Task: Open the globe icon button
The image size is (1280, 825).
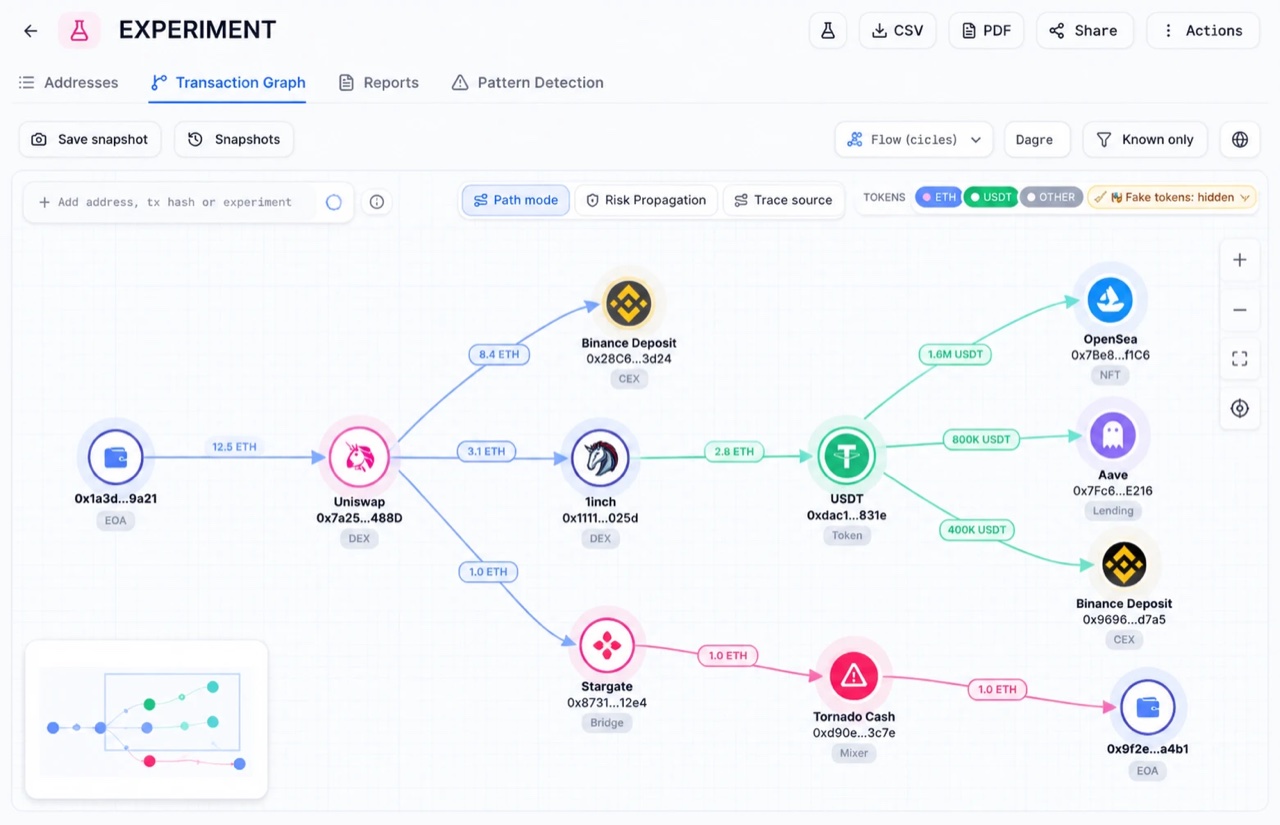Action: click(1240, 140)
